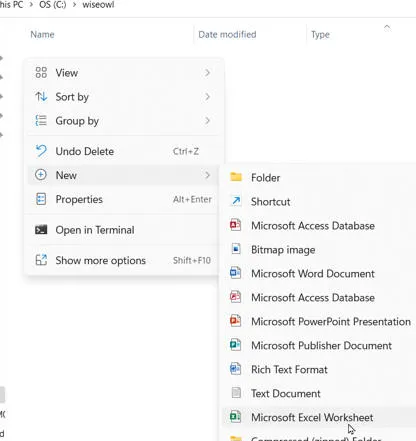Select Show more options

123,260
